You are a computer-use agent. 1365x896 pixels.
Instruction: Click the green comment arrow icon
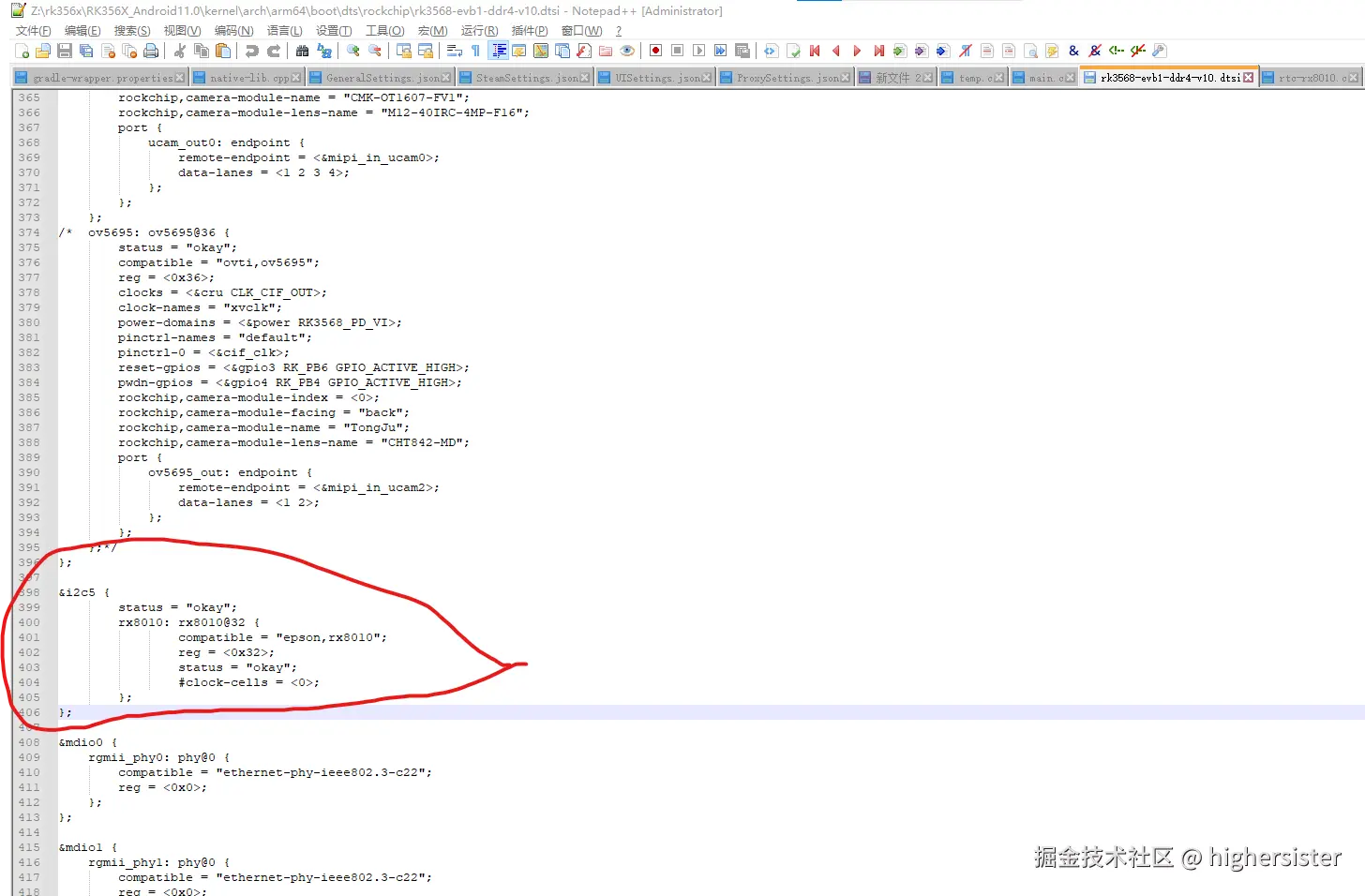point(1117,51)
